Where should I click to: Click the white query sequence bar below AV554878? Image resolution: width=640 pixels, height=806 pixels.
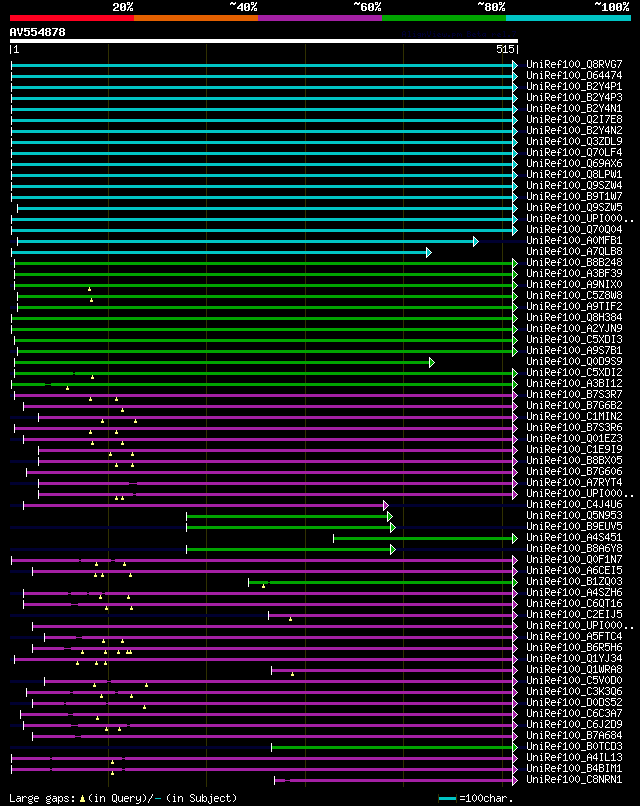264,41
